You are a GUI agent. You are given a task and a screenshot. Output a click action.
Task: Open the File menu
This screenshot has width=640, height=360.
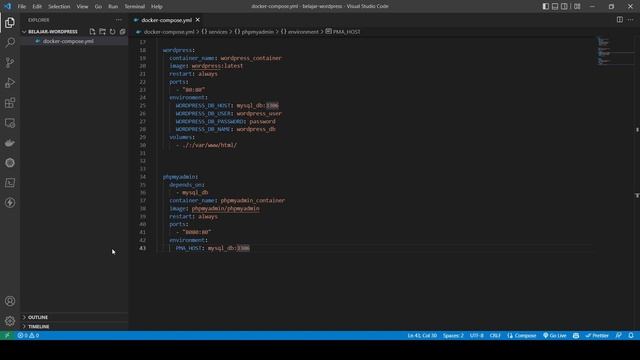pyautogui.click(x=22, y=7)
